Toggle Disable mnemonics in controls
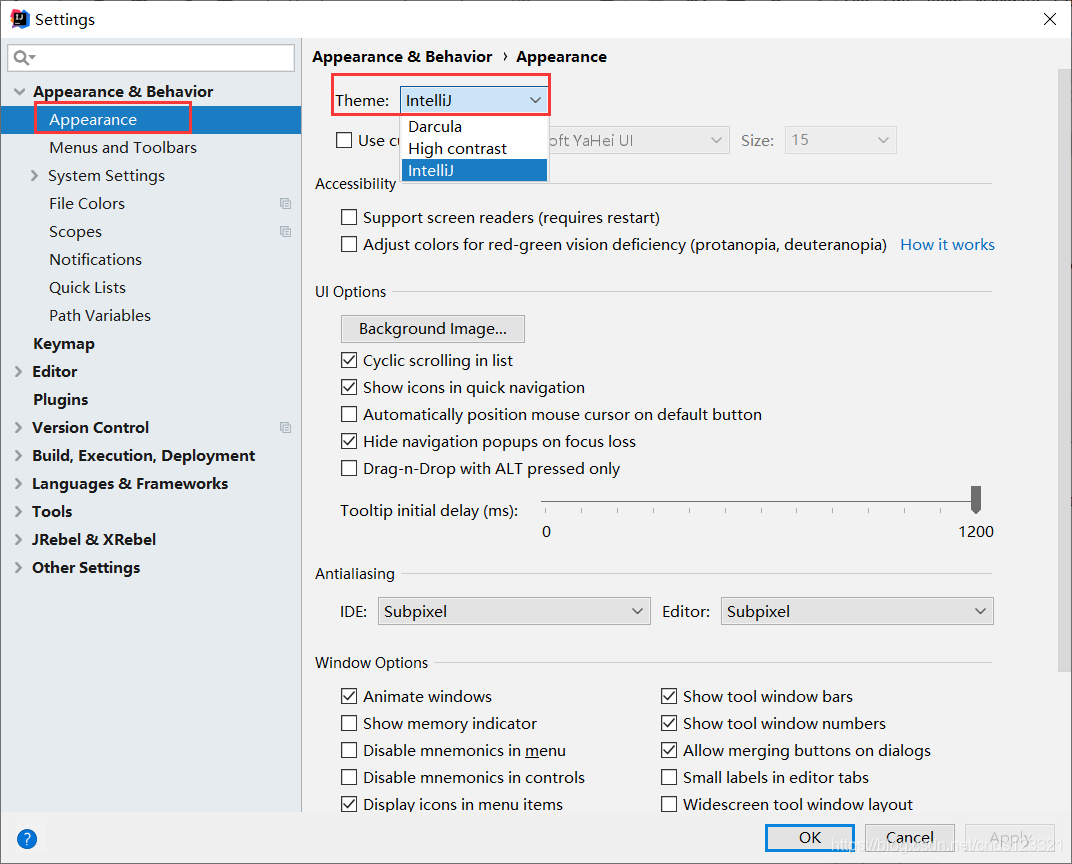This screenshot has width=1072, height=864. 349,777
